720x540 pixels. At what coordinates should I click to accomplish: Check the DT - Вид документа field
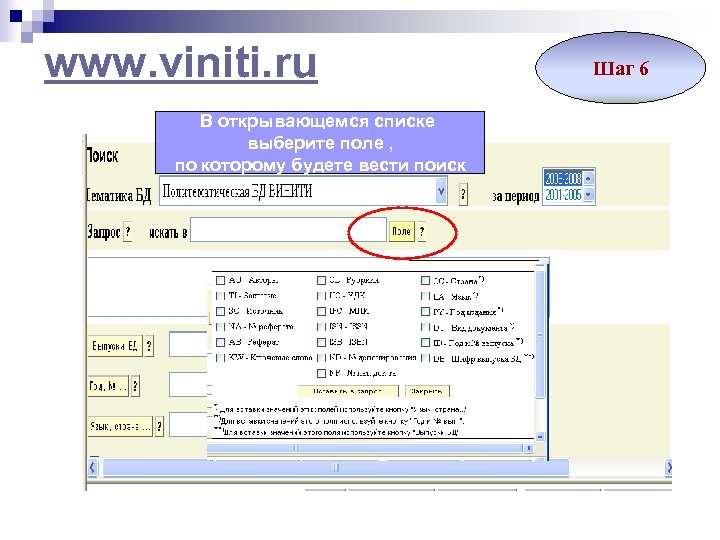[425, 327]
